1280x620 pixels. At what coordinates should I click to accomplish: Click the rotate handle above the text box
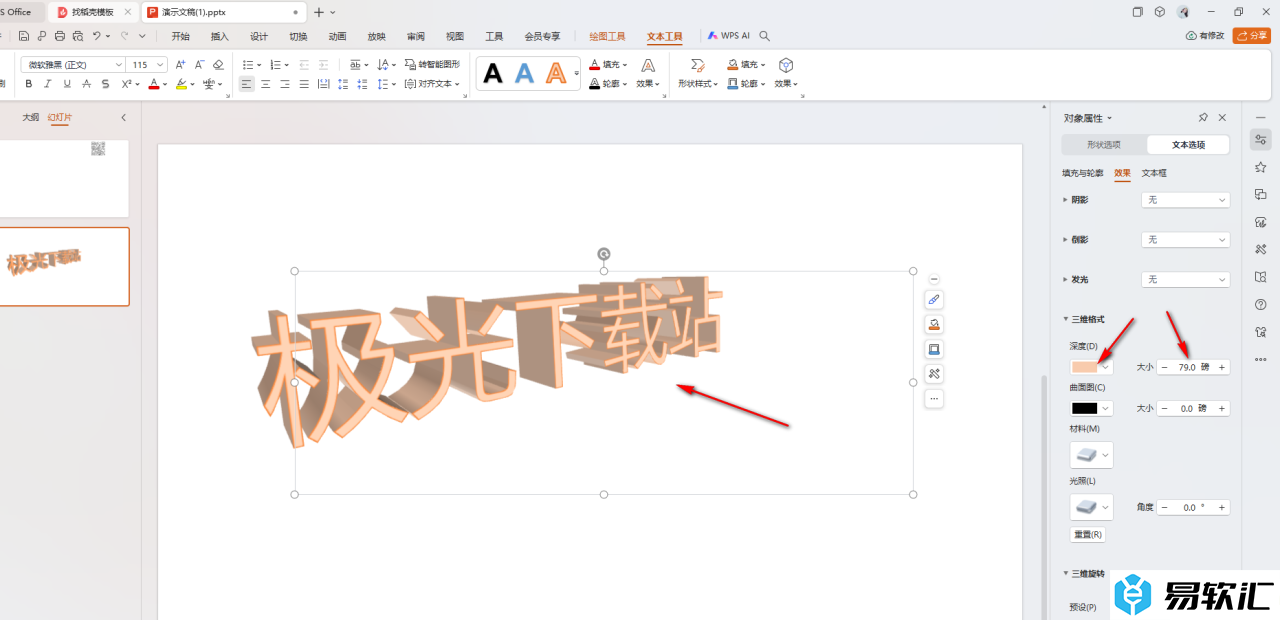[x=604, y=254]
